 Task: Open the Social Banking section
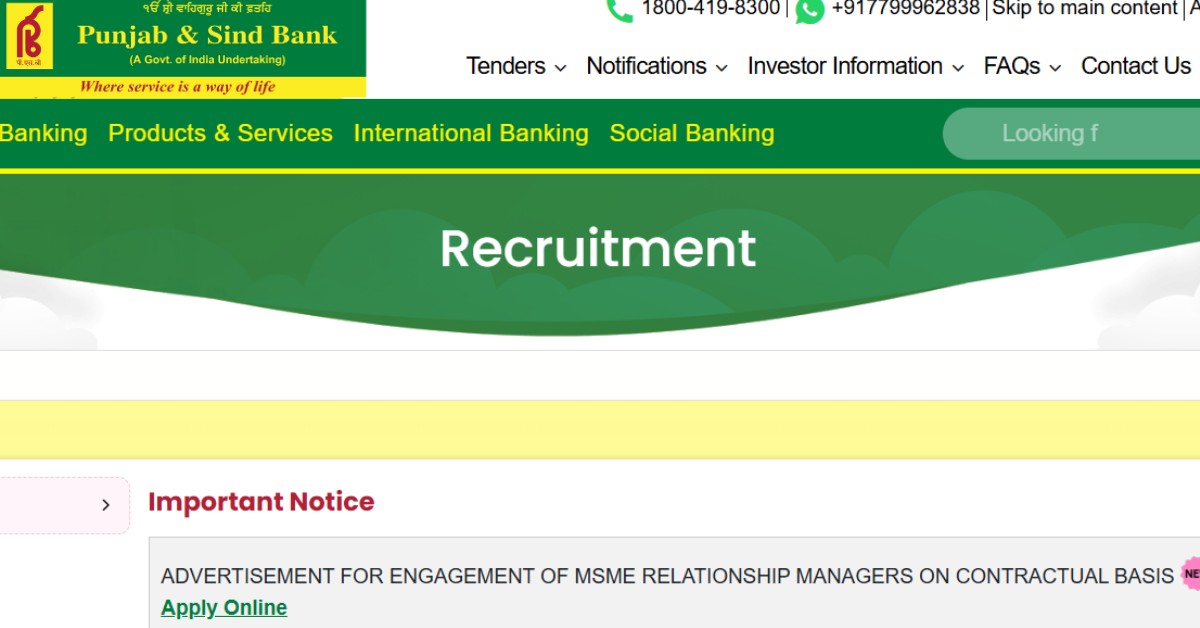(692, 133)
